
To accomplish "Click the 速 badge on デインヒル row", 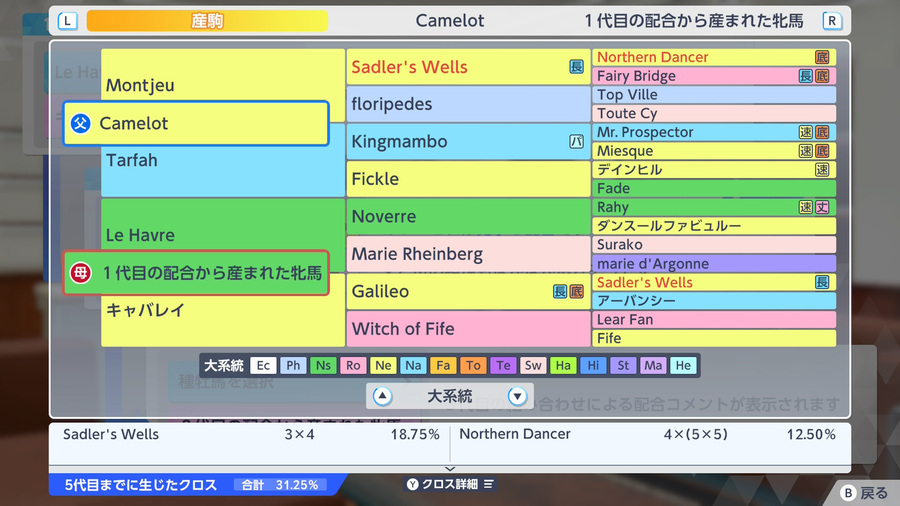I will pyautogui.click(x=822, y=169).
